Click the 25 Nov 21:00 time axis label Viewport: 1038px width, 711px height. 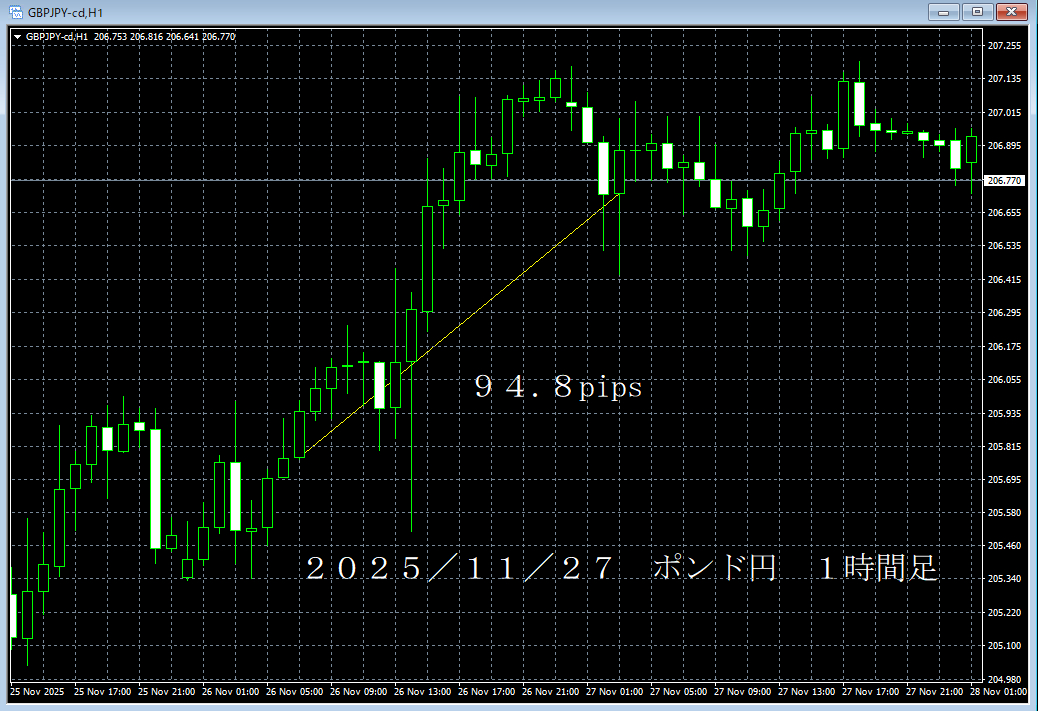[x=167, y=692]
